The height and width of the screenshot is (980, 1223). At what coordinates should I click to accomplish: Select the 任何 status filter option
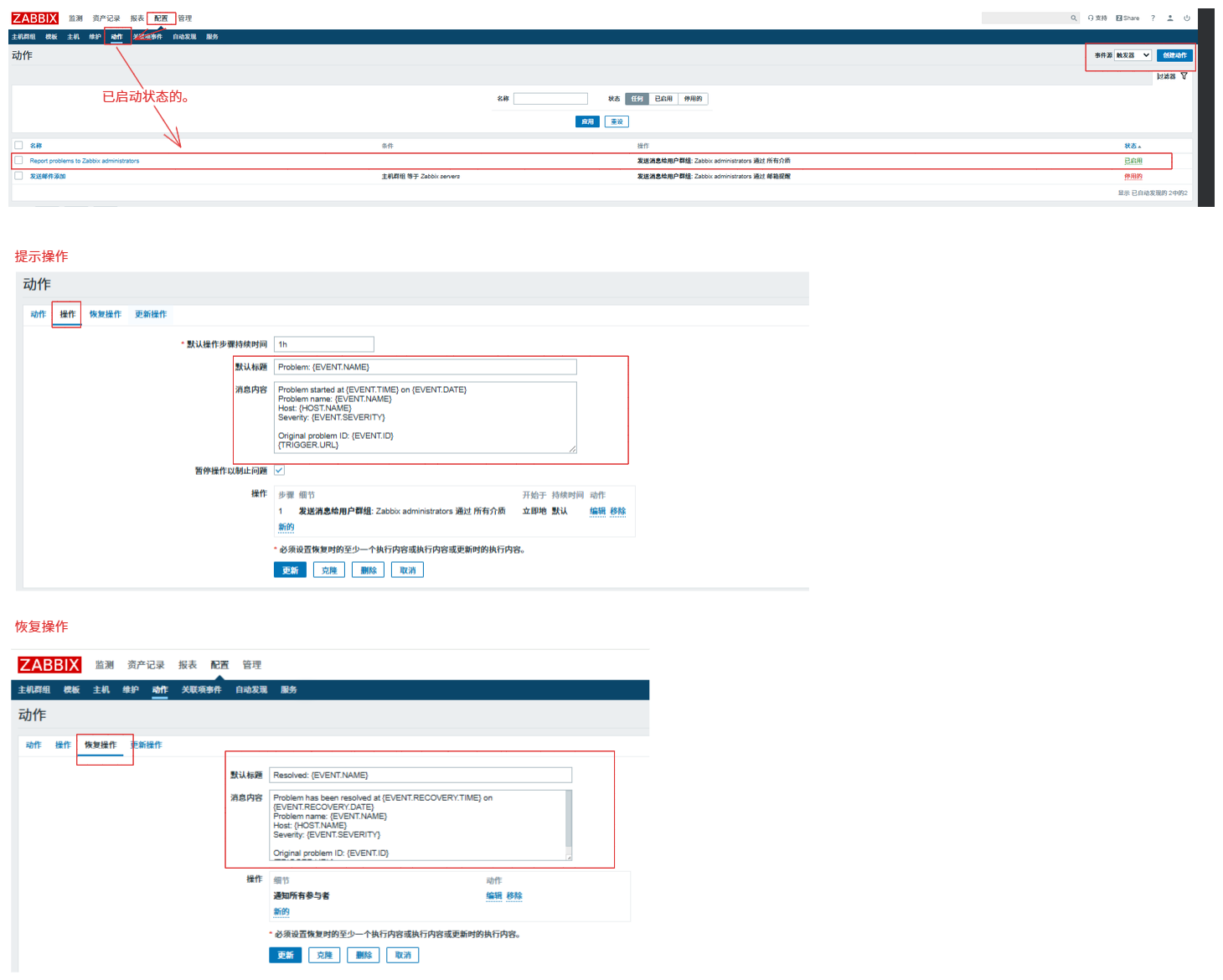[637, 99]
